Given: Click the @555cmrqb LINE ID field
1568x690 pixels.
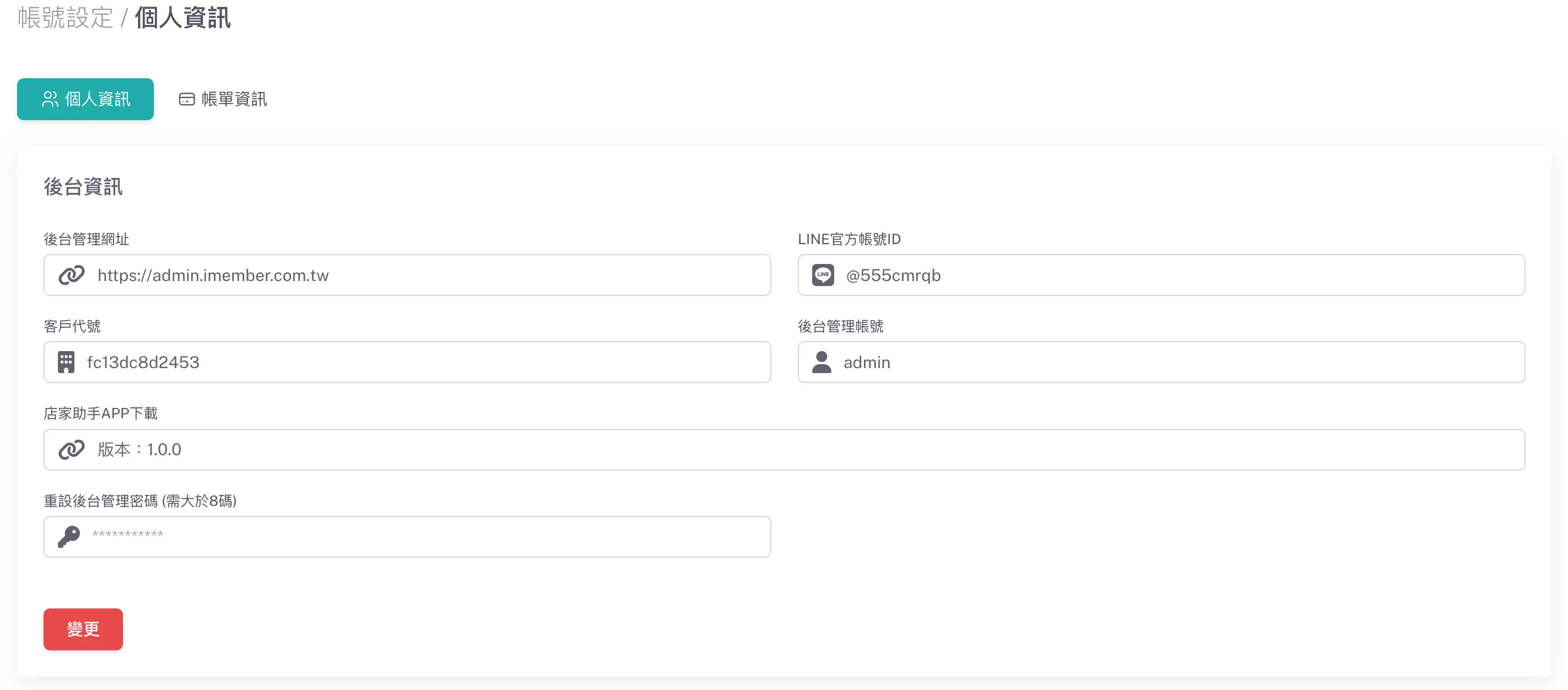Looking at the screenshot, I should [1181, 275].
